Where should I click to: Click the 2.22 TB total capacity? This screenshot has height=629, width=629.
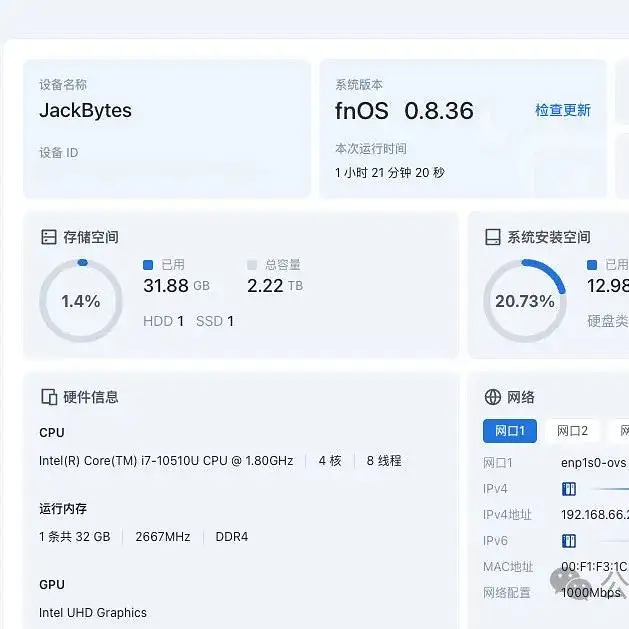275,286
